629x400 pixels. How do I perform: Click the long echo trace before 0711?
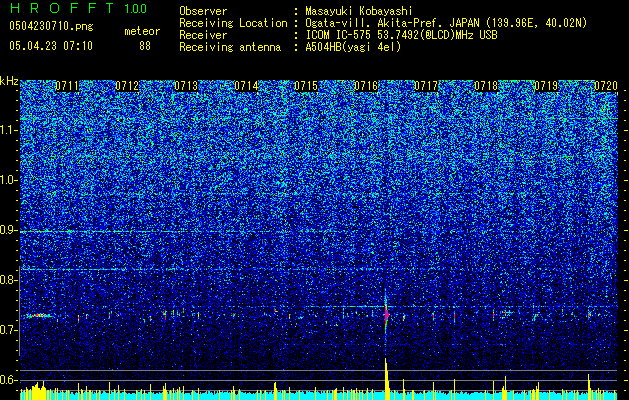(x=39, y=316)
